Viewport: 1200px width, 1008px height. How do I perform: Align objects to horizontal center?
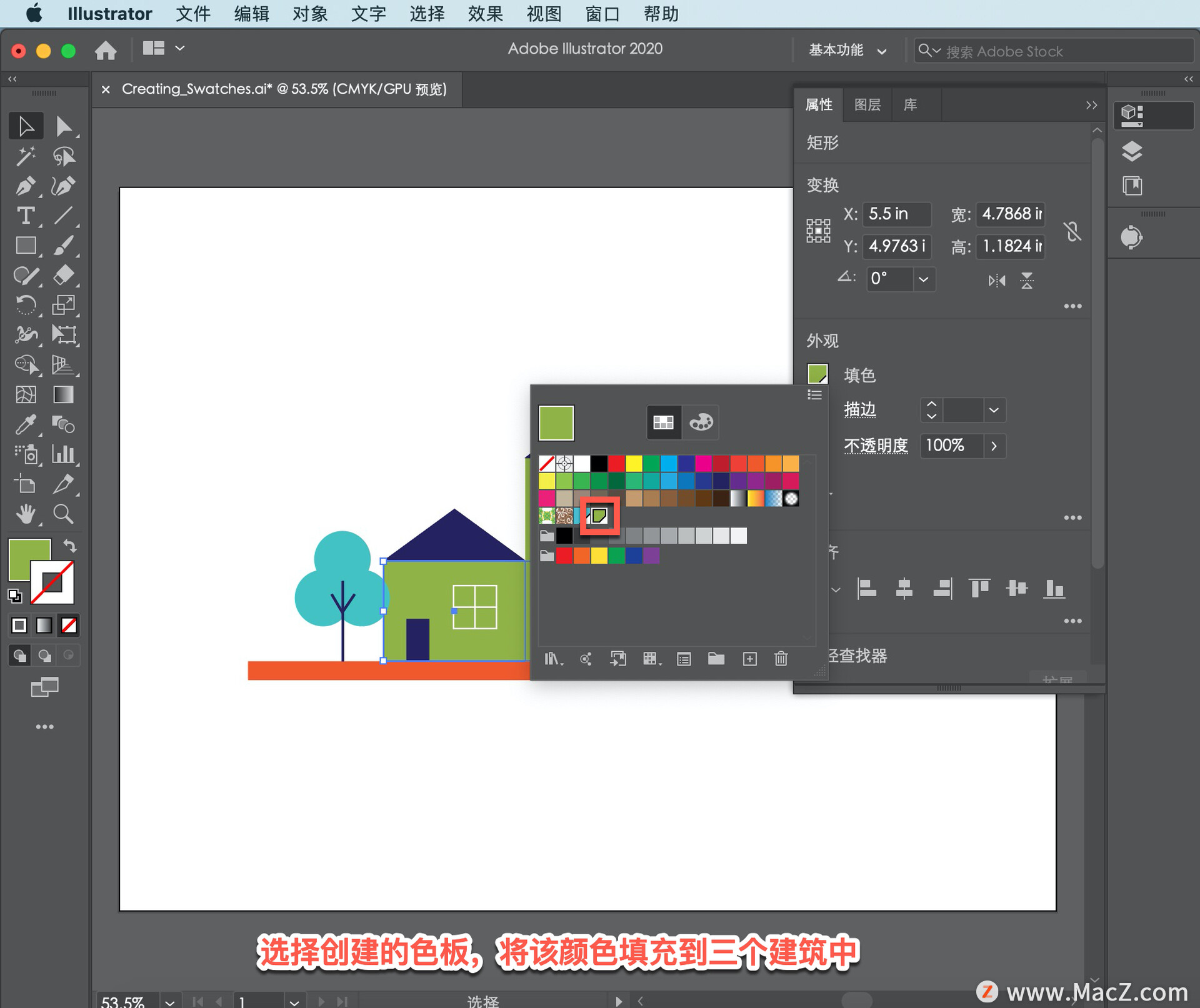pyautogui.click(x=904, y=589)
